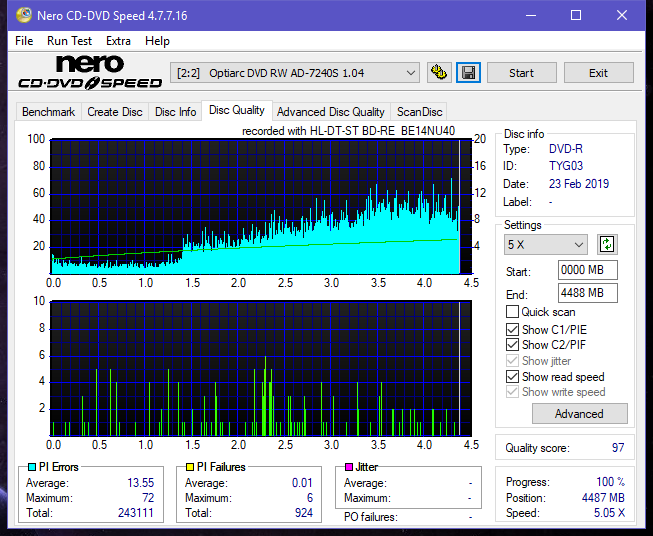
Task: Open the 5 X speed dropdown
Action: (546, 244)
